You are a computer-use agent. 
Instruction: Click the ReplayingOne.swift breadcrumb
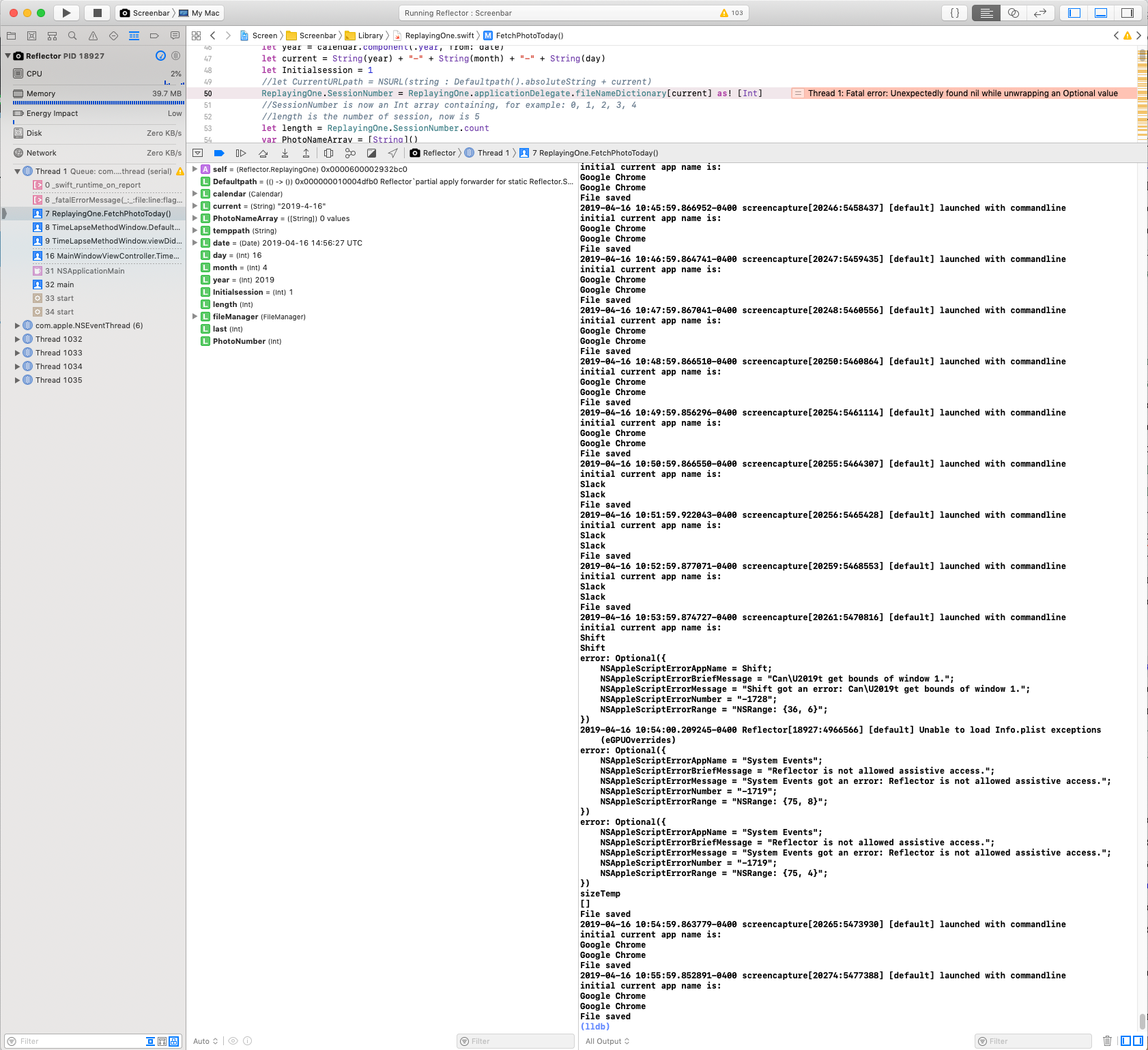433,35
